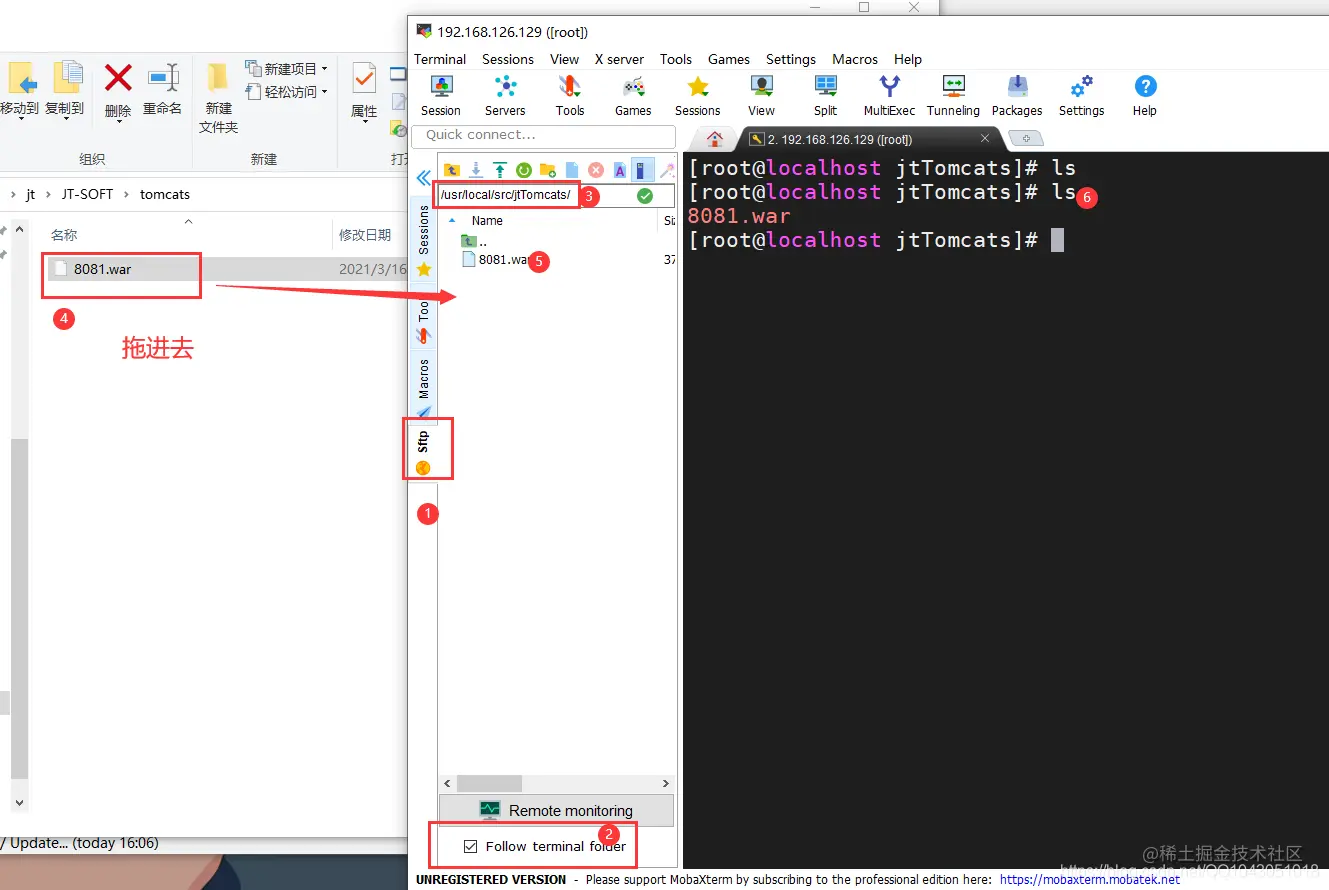Confirm the SFTP path with green checkmark

[x=645, y=195]
